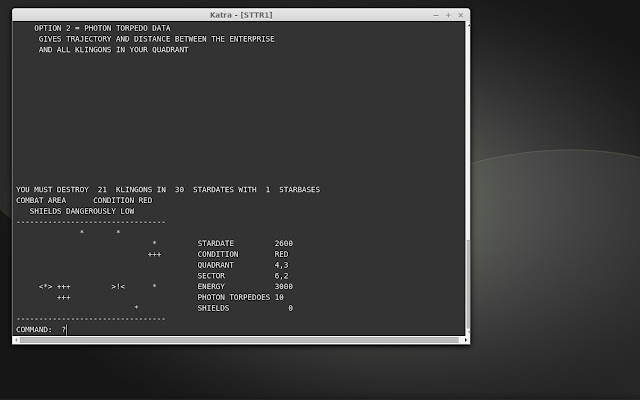This screenshot has height=400, width=640.
Task: Click the ENERGY label
Action: (x=211, y=286)
